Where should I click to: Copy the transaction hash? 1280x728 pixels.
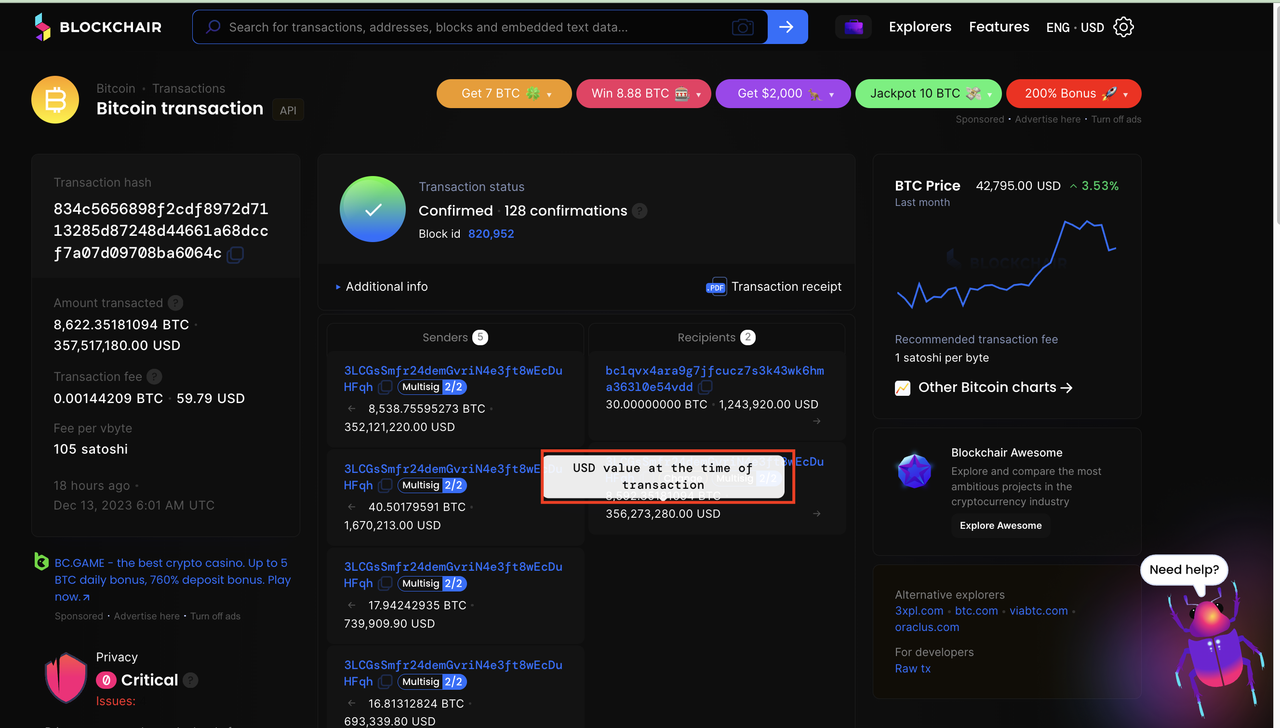(235, 254)
